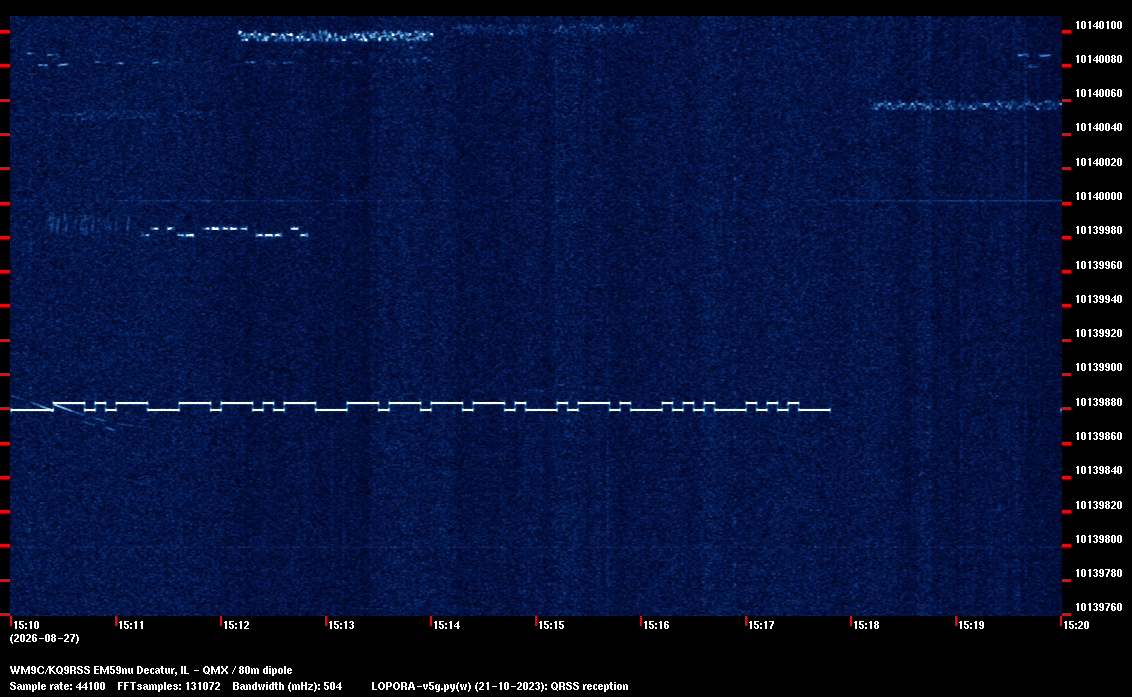The image size is (1132, 697).
Task: Click frequency label 10140040
Action: (1099, 128)
